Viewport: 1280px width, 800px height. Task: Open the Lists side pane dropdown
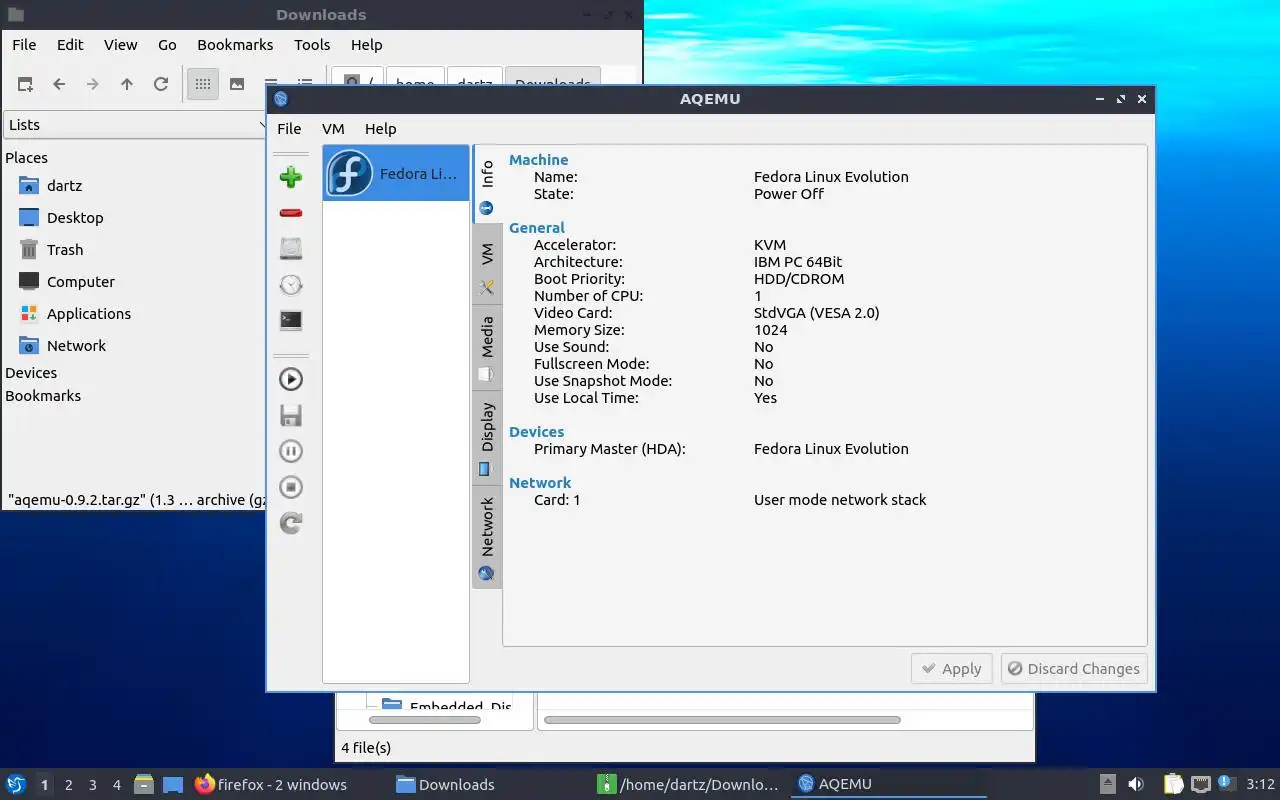(136, 125)
